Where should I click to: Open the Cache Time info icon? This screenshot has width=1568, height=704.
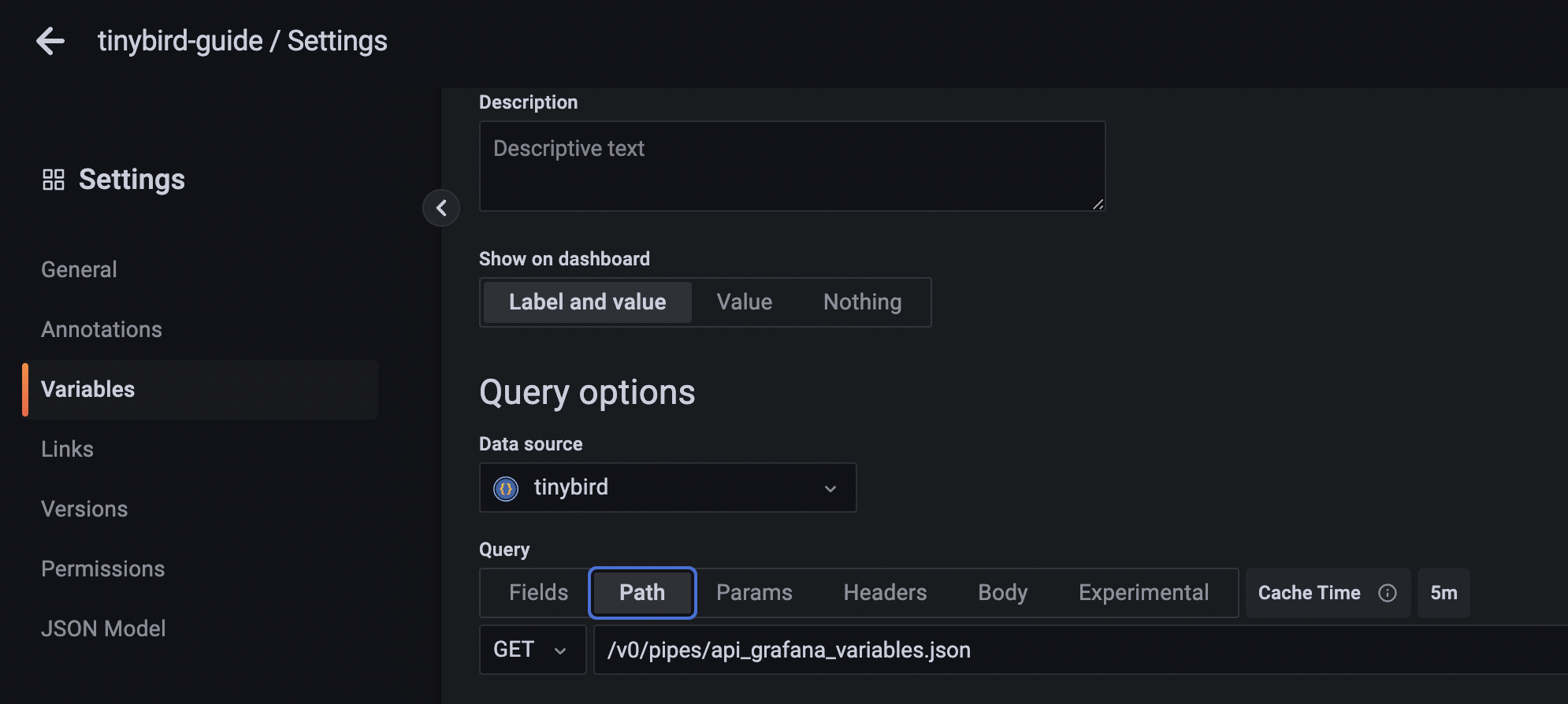click(1388, 593)
